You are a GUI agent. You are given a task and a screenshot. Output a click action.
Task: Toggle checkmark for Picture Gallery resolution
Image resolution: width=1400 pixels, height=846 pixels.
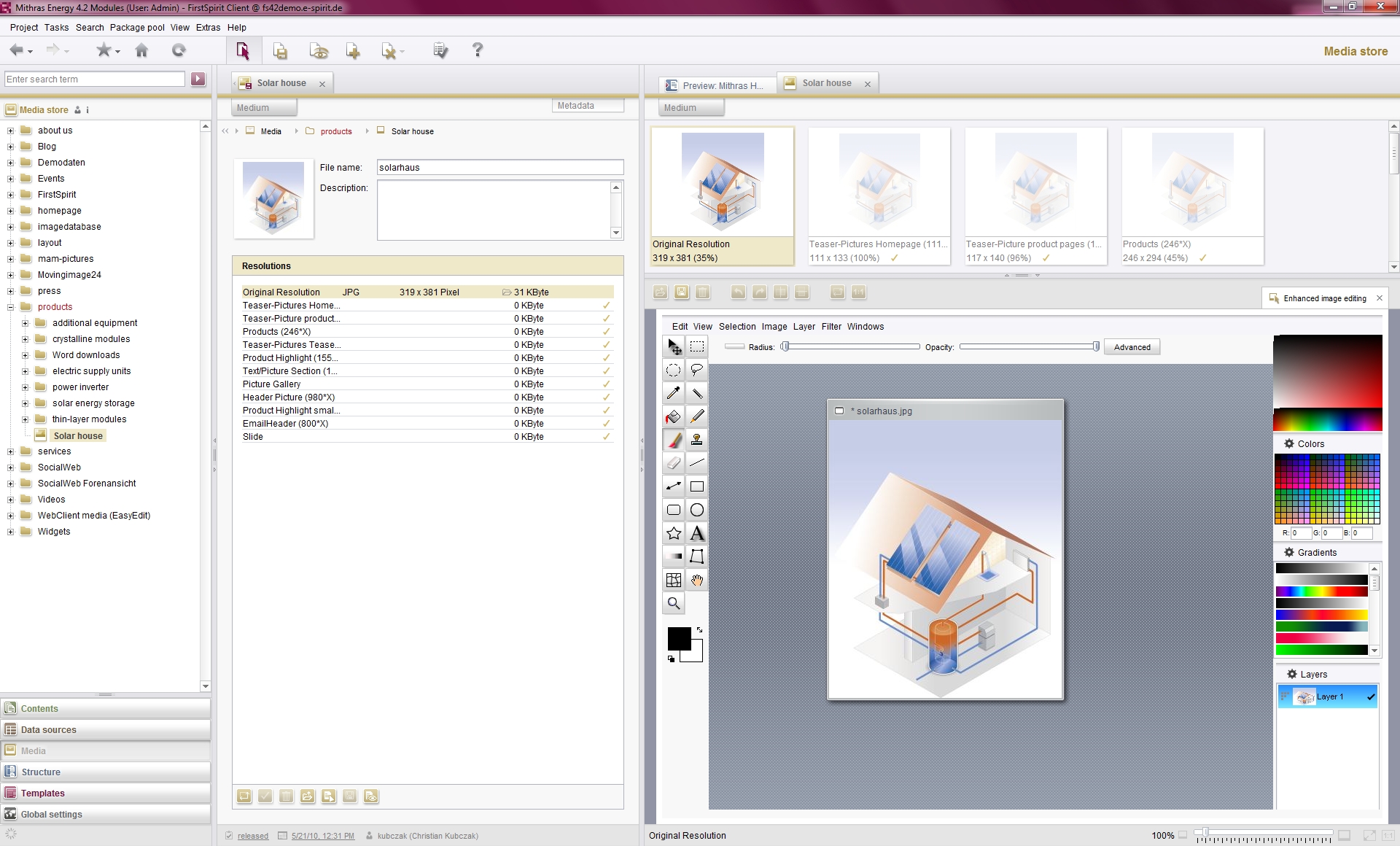[x=606, y=384]
